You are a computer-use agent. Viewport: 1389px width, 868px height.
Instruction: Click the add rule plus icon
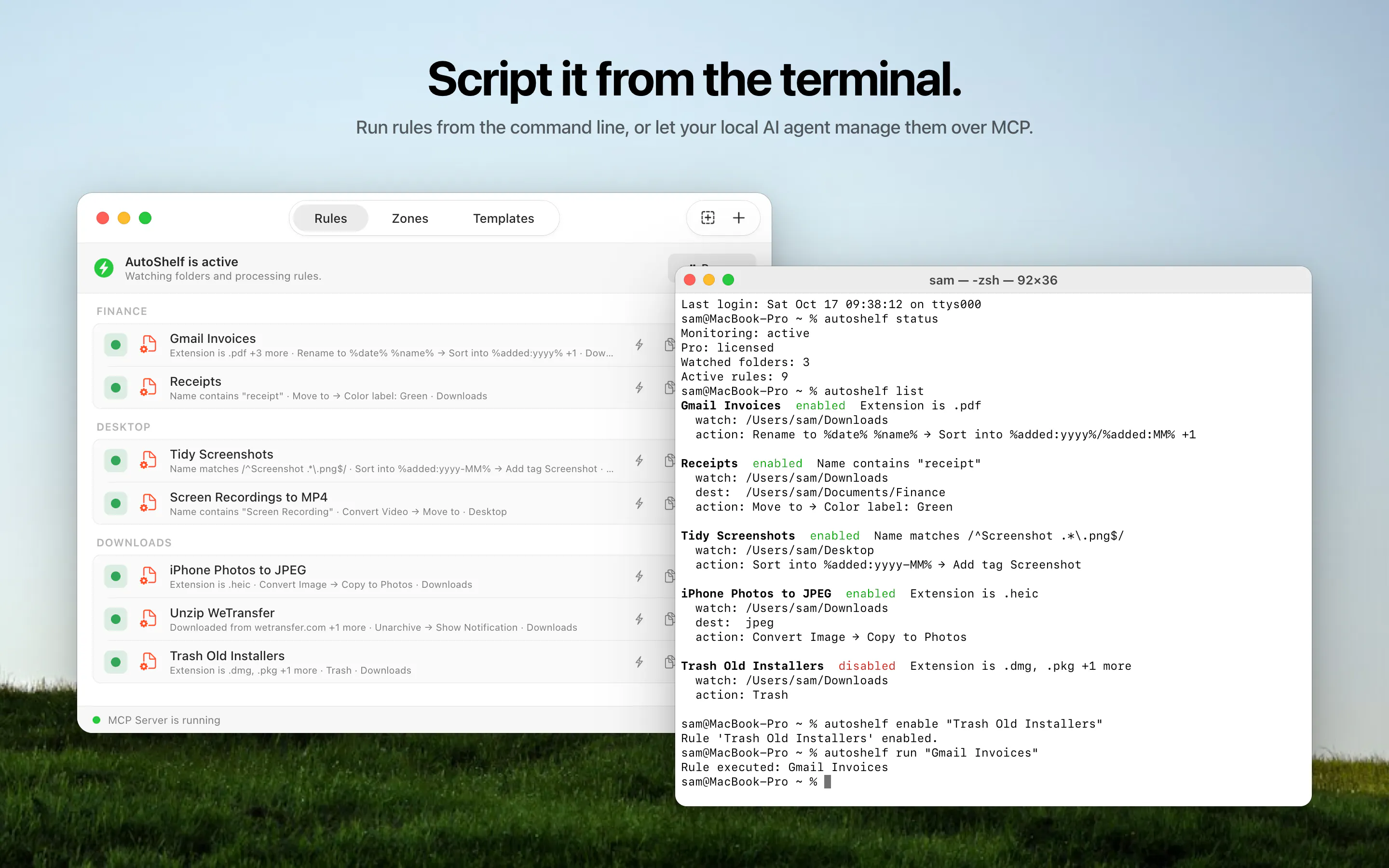(739, 218)
